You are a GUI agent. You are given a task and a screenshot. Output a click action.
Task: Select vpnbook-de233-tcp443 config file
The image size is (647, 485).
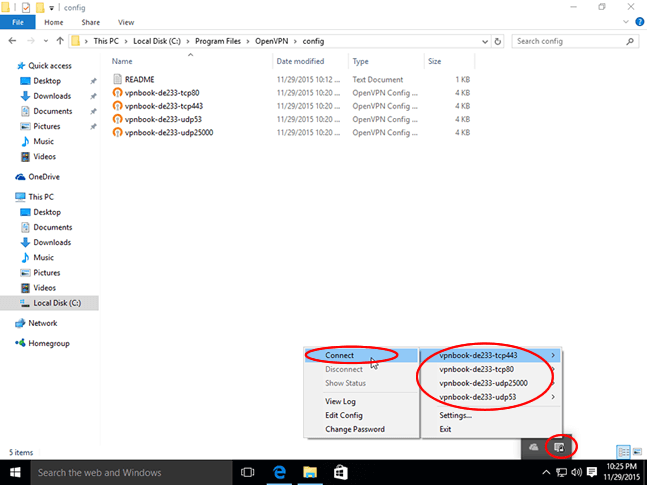coord(164,106)
